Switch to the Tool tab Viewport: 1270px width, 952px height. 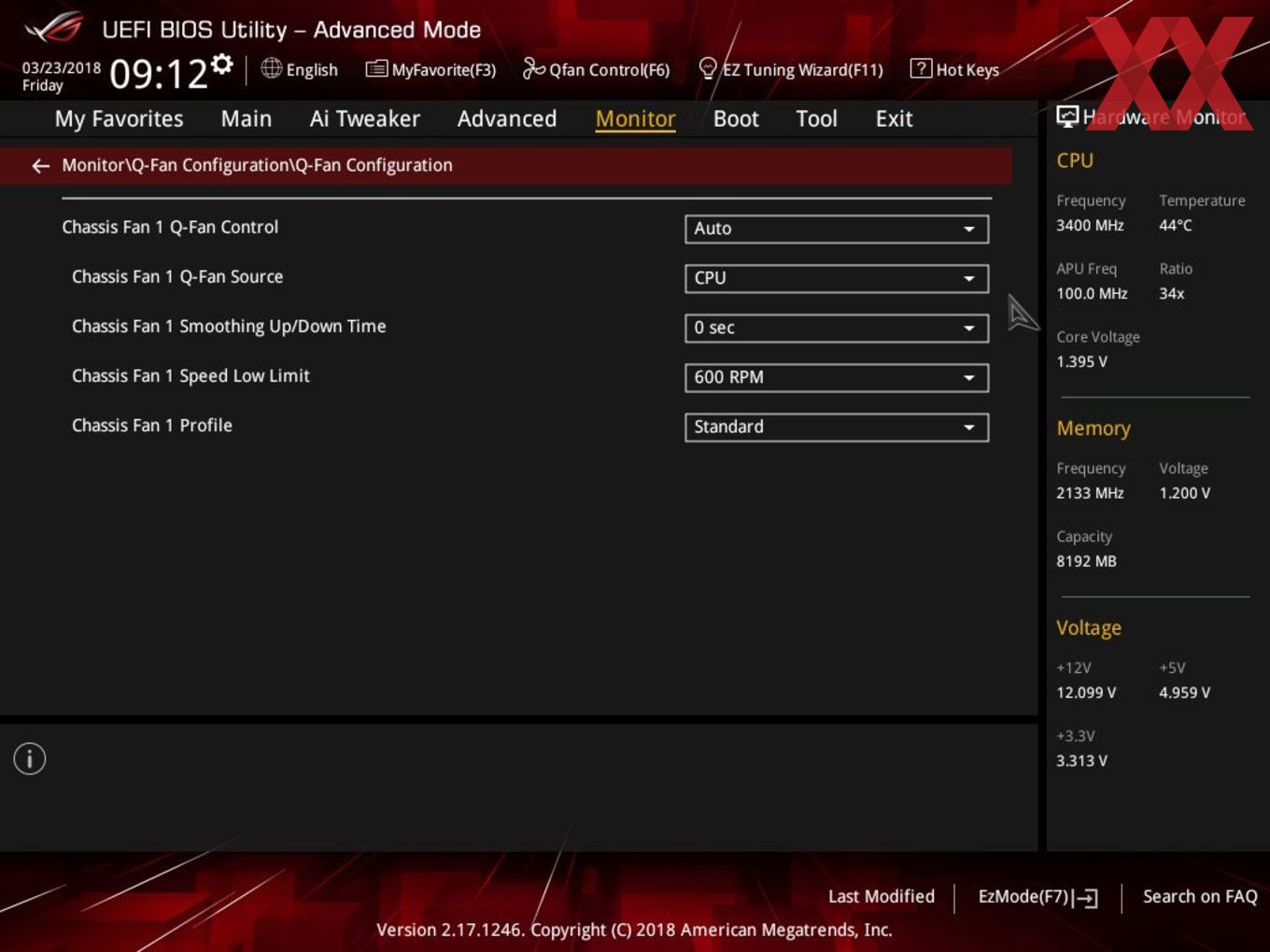click(816, 119)
